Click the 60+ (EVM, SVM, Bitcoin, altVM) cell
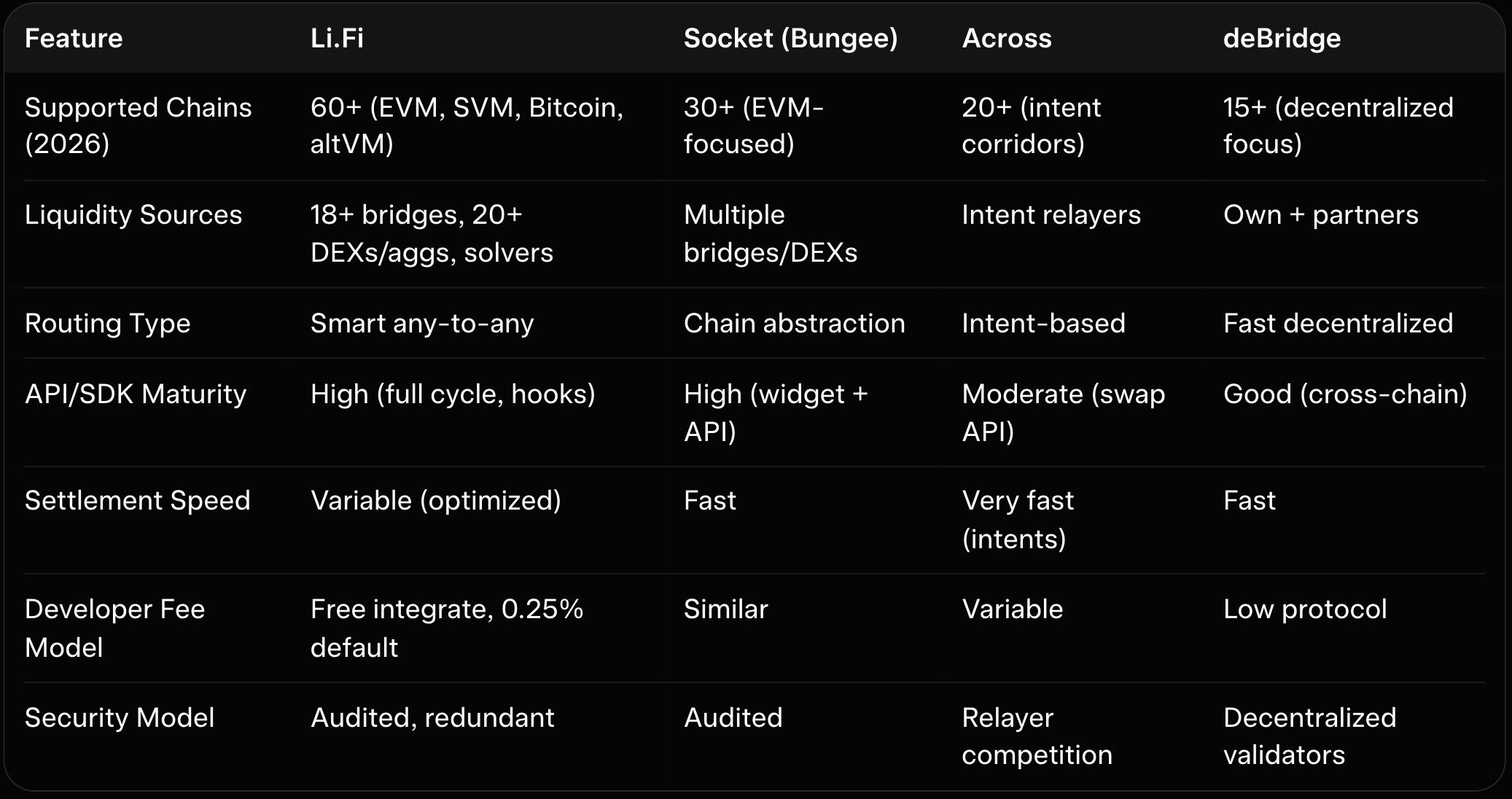This screenshot has width=1512, height=799. point(467,125)
